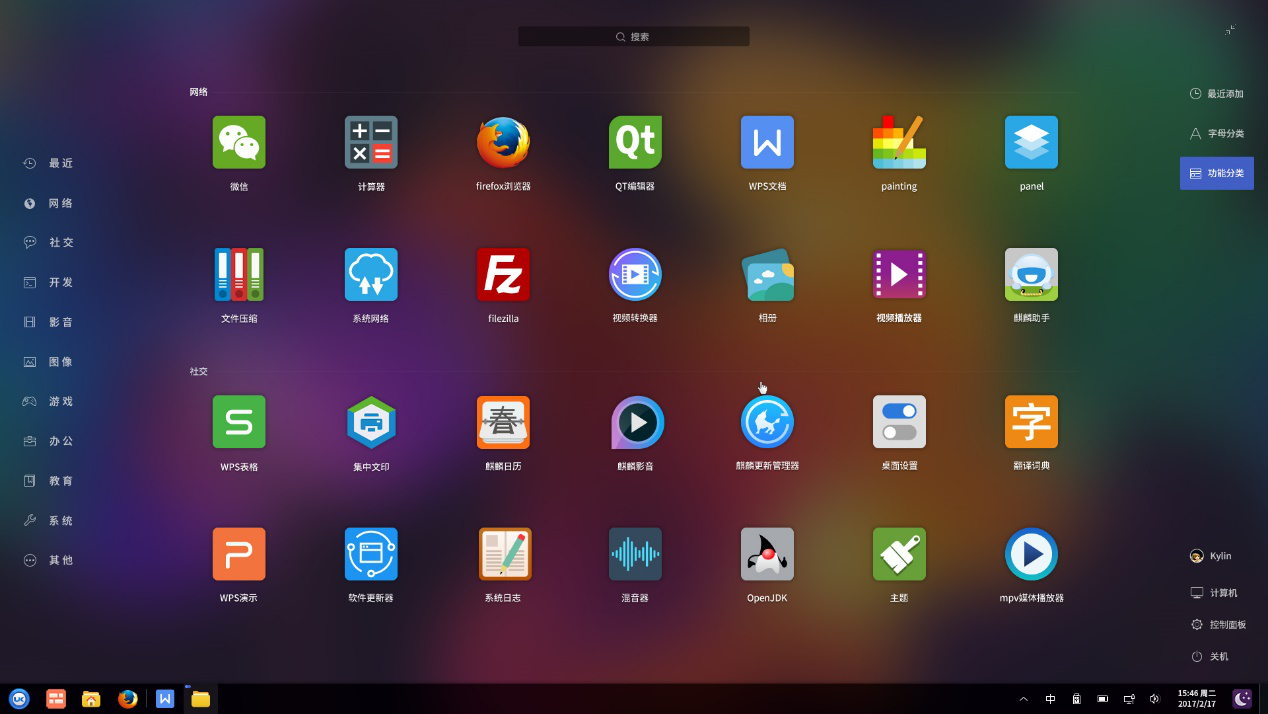Open the 桌面设置 desktop settings app
The width and height of the screenshot is (1268, 714).
[899, 422]
